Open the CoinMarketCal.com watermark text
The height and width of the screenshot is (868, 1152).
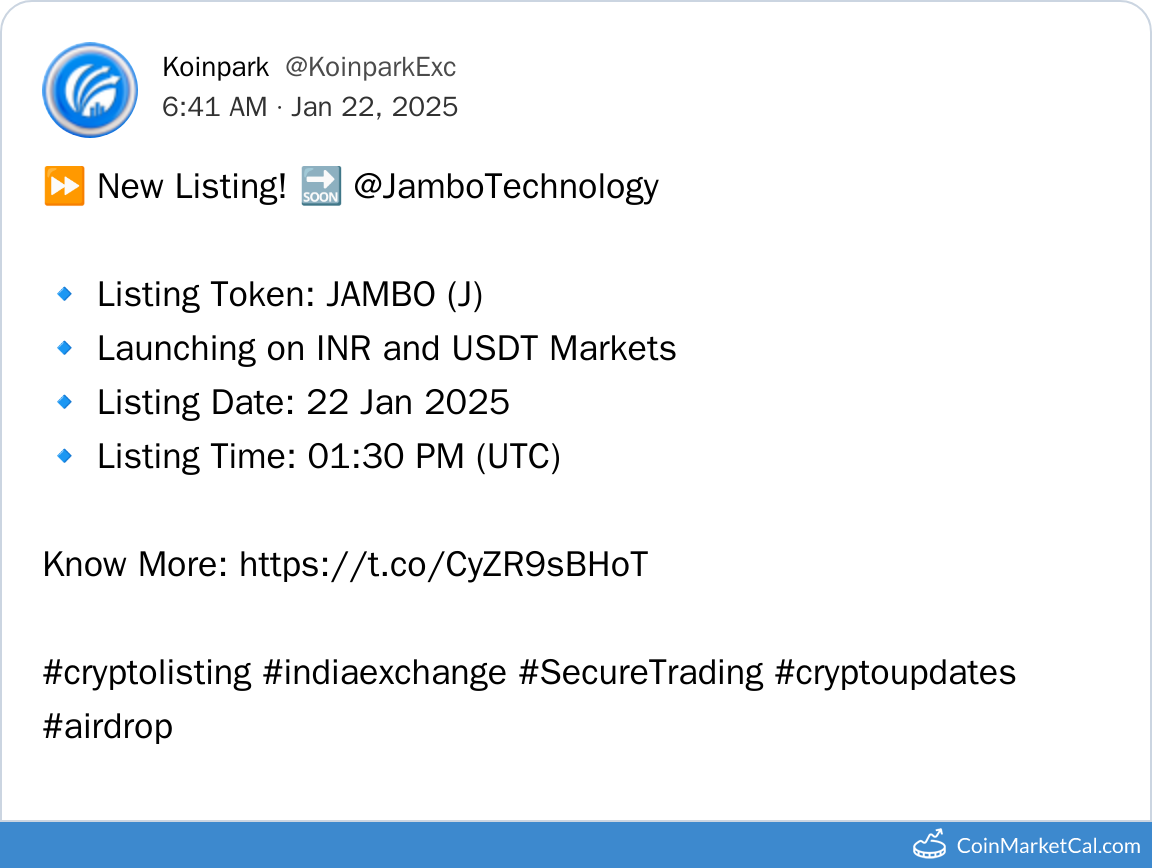point(1048,846)
